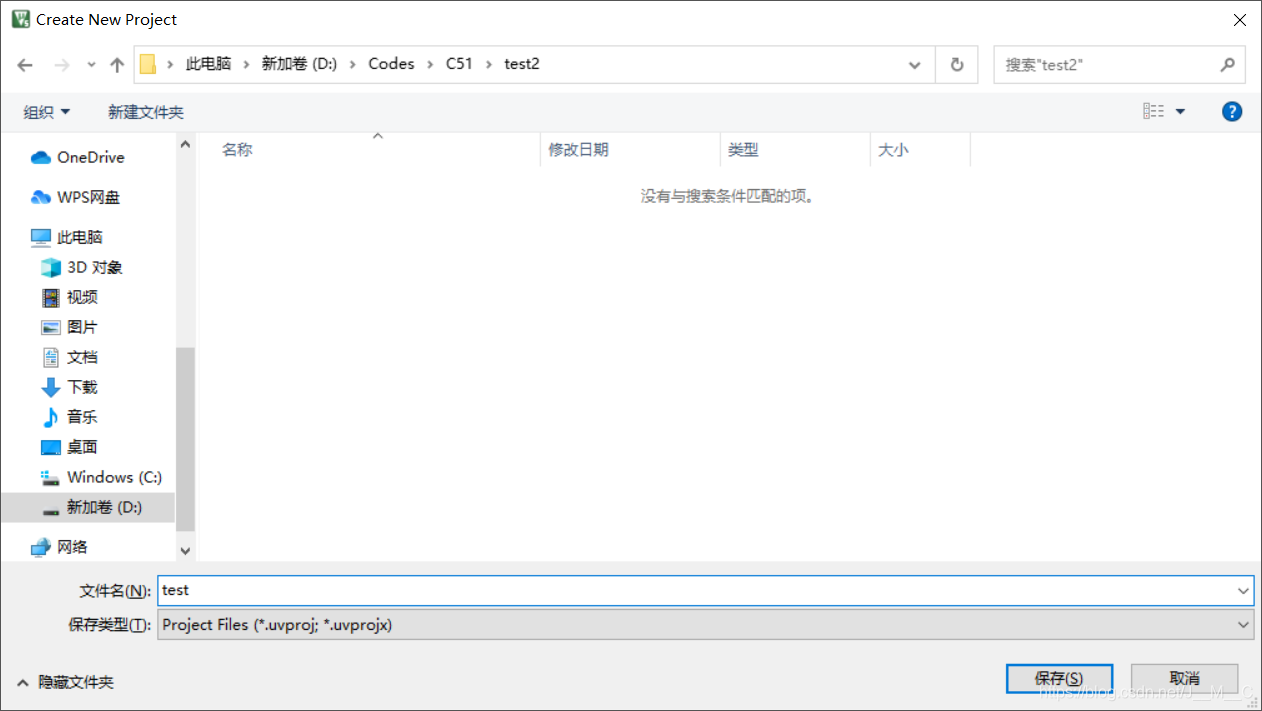Expand chevron after Codes in path
Viewport: 1262px width, 711px height.
430,64
